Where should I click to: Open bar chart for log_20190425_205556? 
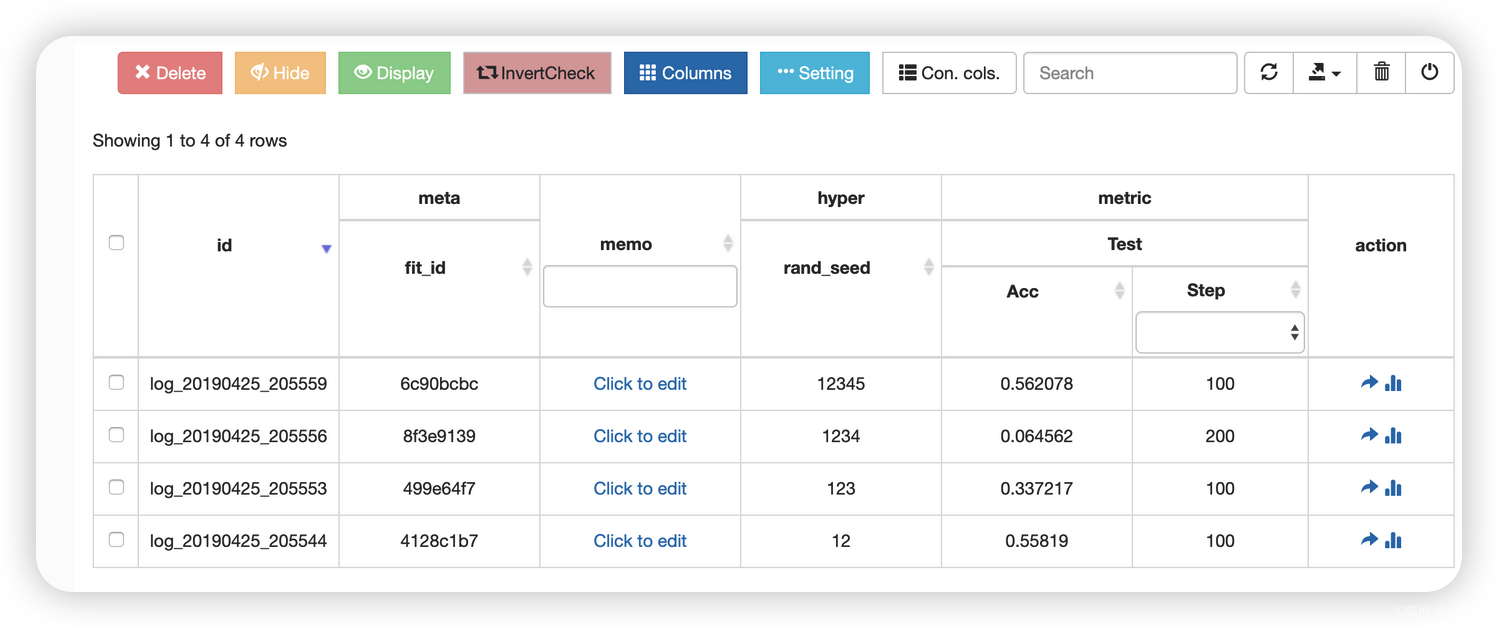[1393, 435]
